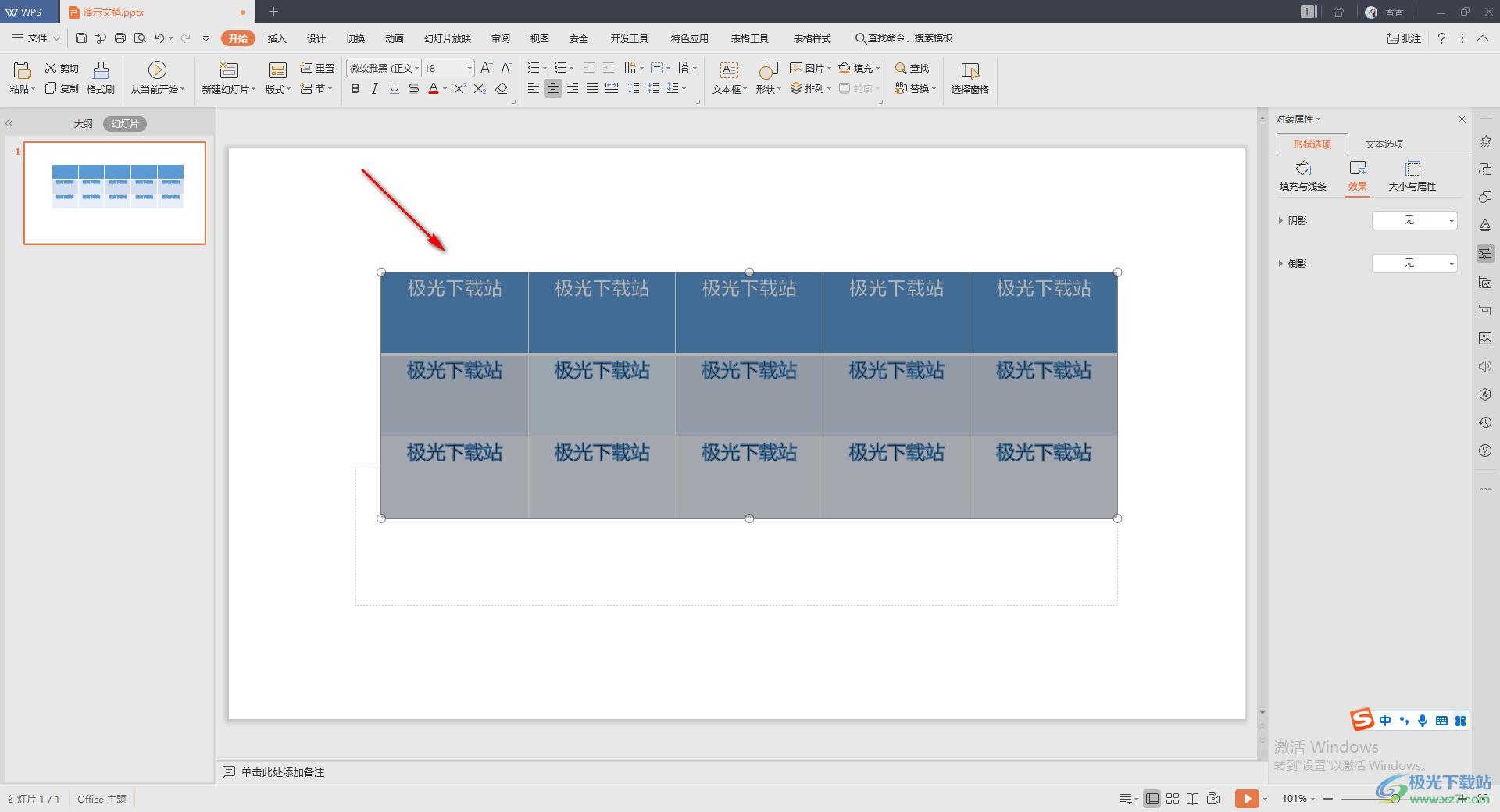Viewport: 1500px width, 812px height.
Task: Click the clear formatting eraser icon
Action: point(502,89)
